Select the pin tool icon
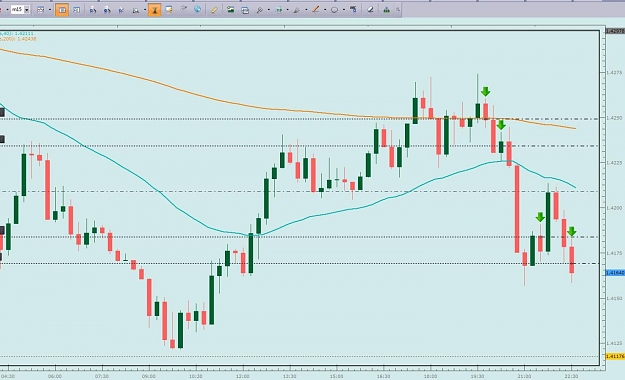The height and width of the screenshot is (380, 625). [x=260, y=10]
